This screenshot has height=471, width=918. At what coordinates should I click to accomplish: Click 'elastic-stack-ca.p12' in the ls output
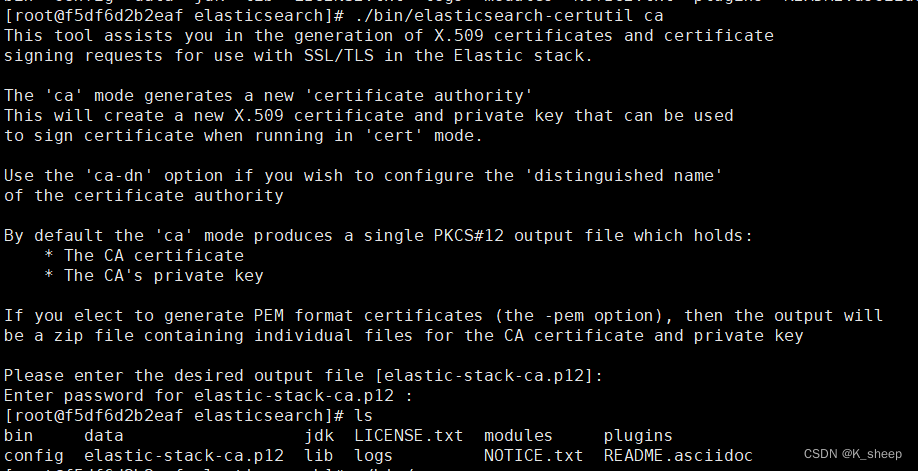[x=184, y=456]
